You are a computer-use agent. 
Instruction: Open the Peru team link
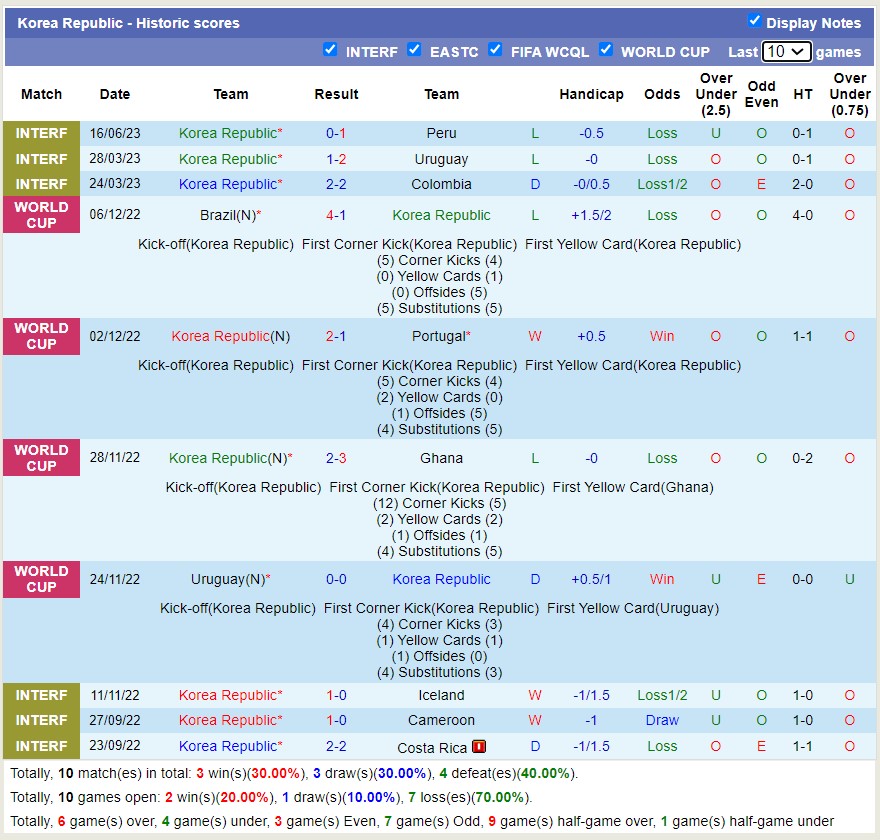pyautogui.click(x=441, y=133)
